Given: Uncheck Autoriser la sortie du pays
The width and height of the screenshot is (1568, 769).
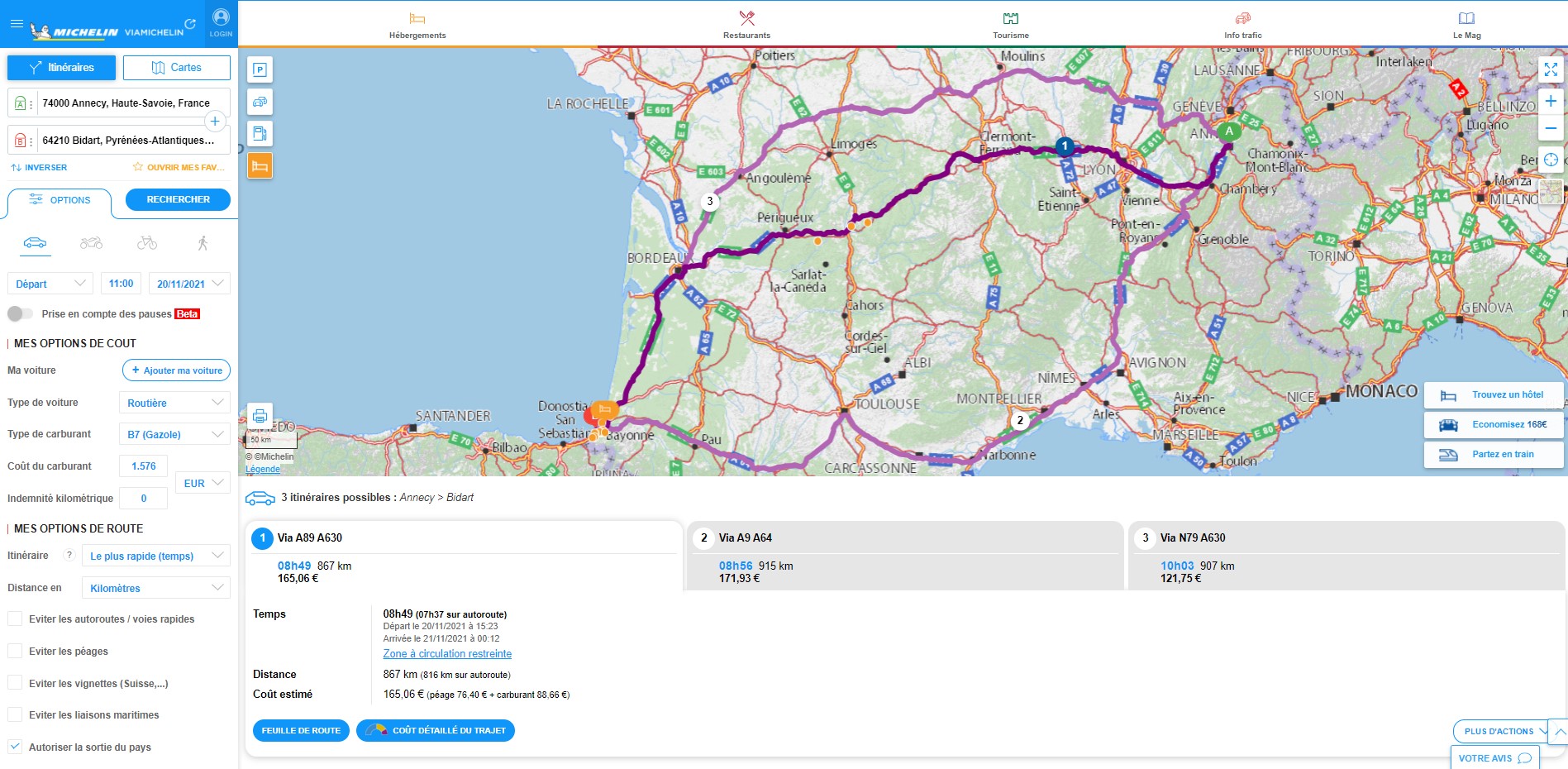Looking at the screenshot, I should pos(15,747).
